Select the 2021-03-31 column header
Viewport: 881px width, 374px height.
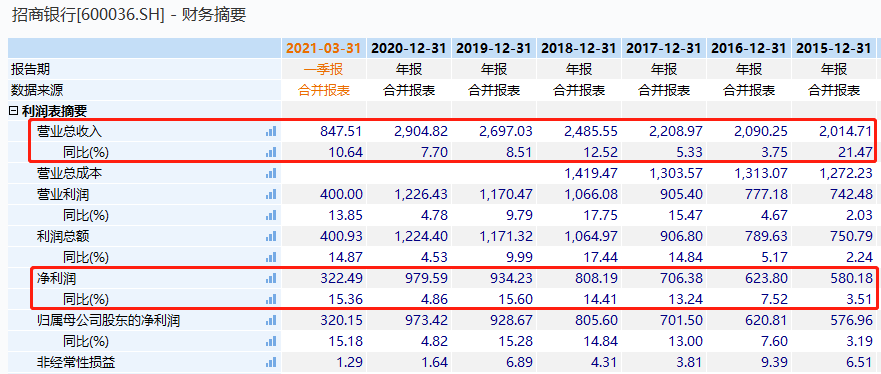point(324,48)
